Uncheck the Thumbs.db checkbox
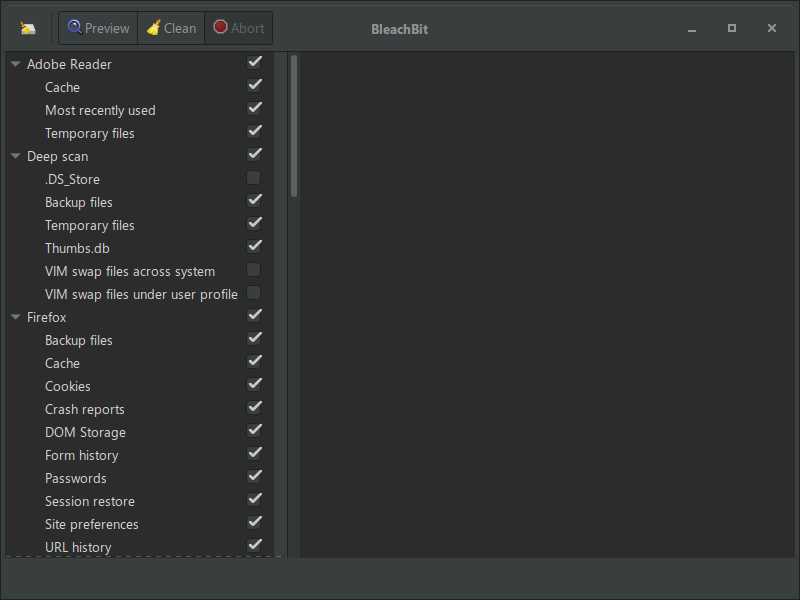 [x=254, y=246]
